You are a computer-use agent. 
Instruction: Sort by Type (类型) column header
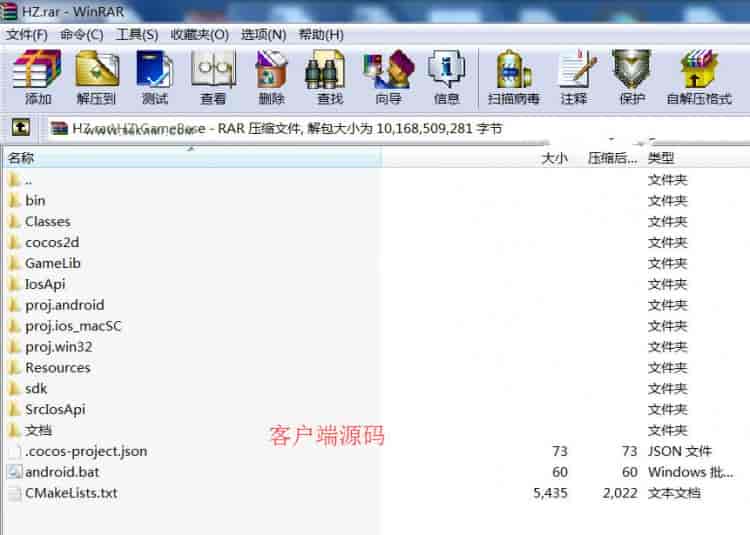(x=661, y=158)
